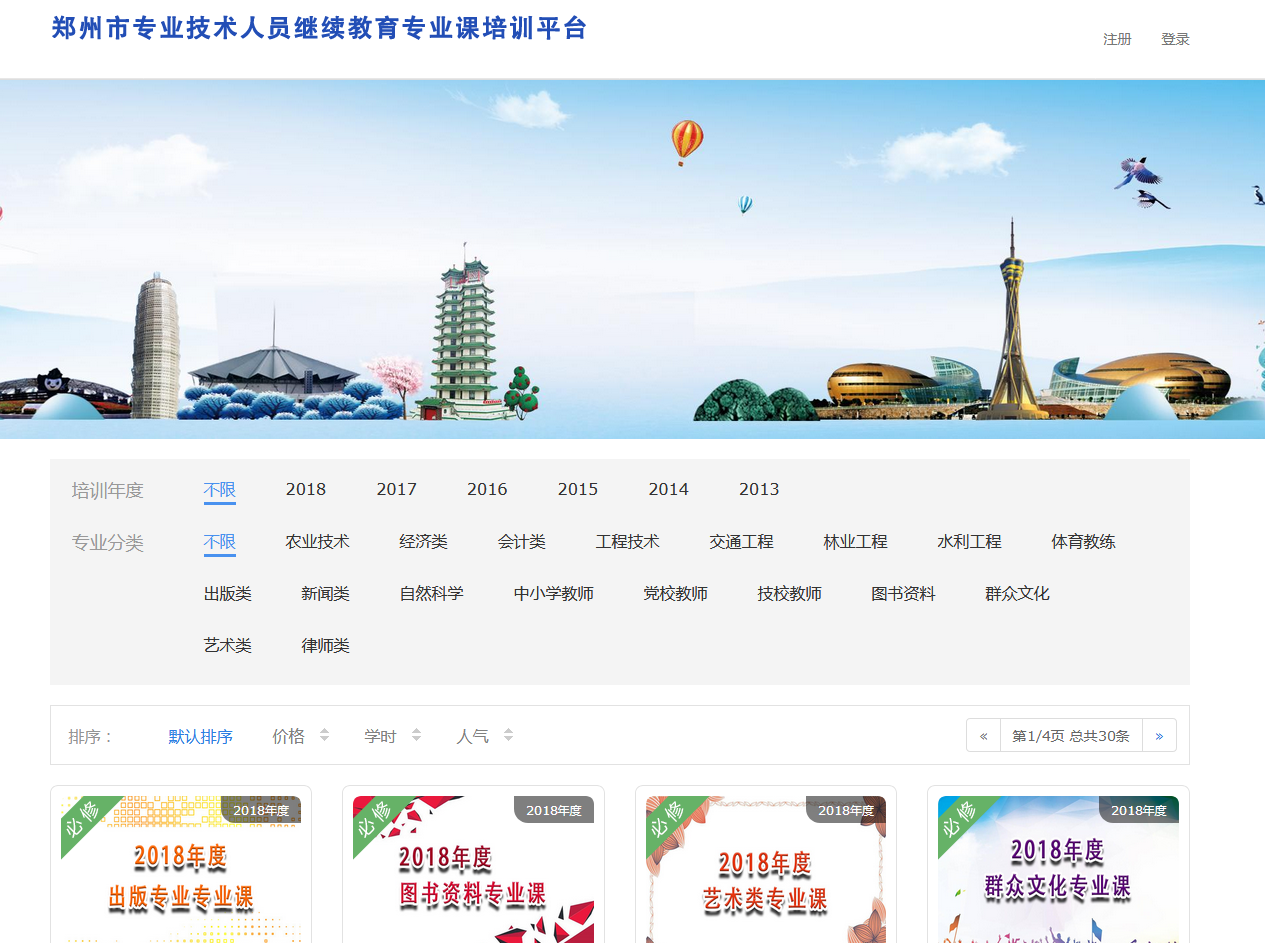
Task: Select 不限 for training year filter
Action: (x=220, y=489)
